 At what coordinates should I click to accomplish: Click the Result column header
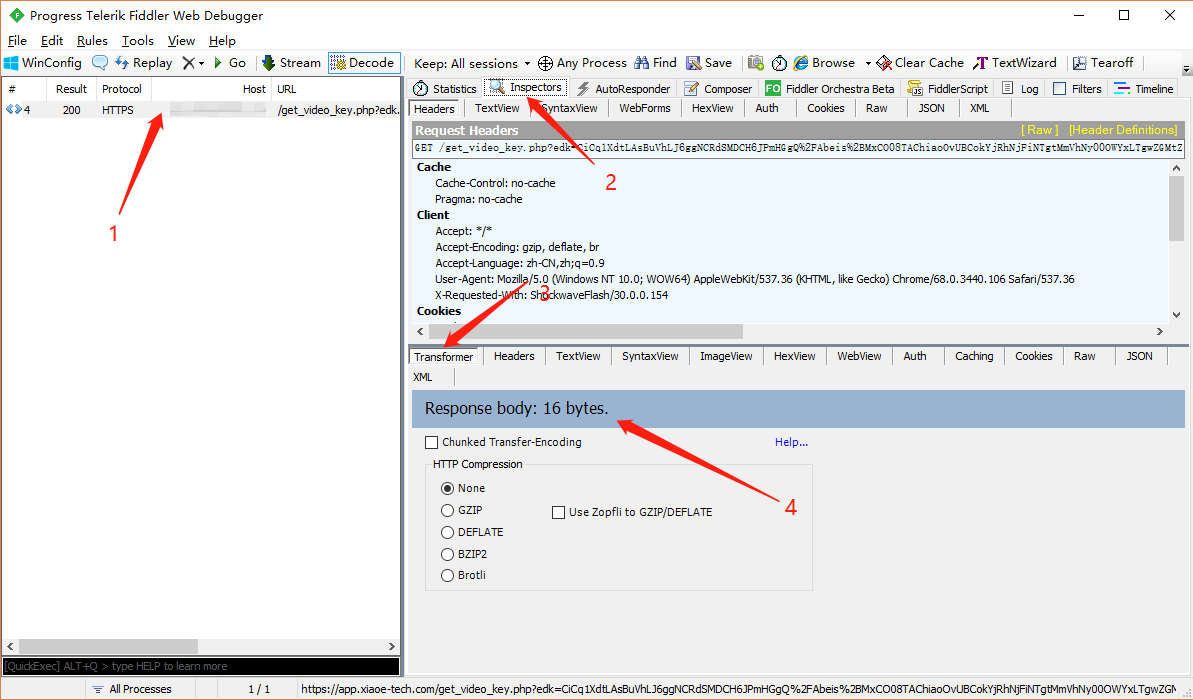point(71,89)
